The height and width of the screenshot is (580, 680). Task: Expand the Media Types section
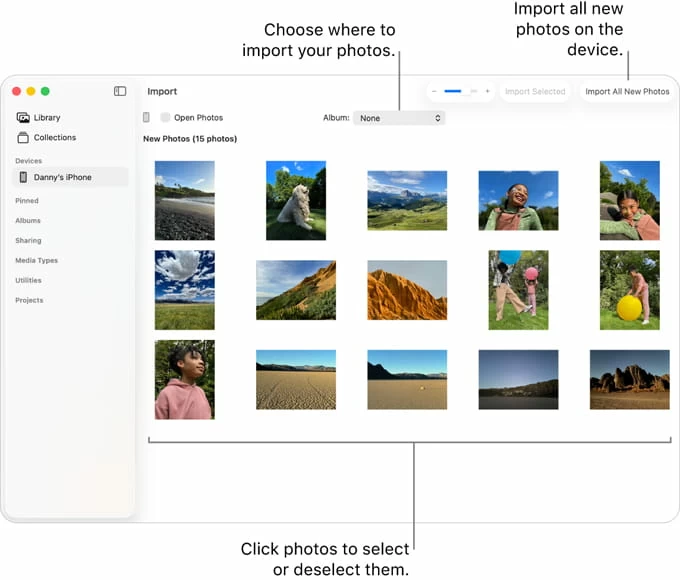coord(36,260)
